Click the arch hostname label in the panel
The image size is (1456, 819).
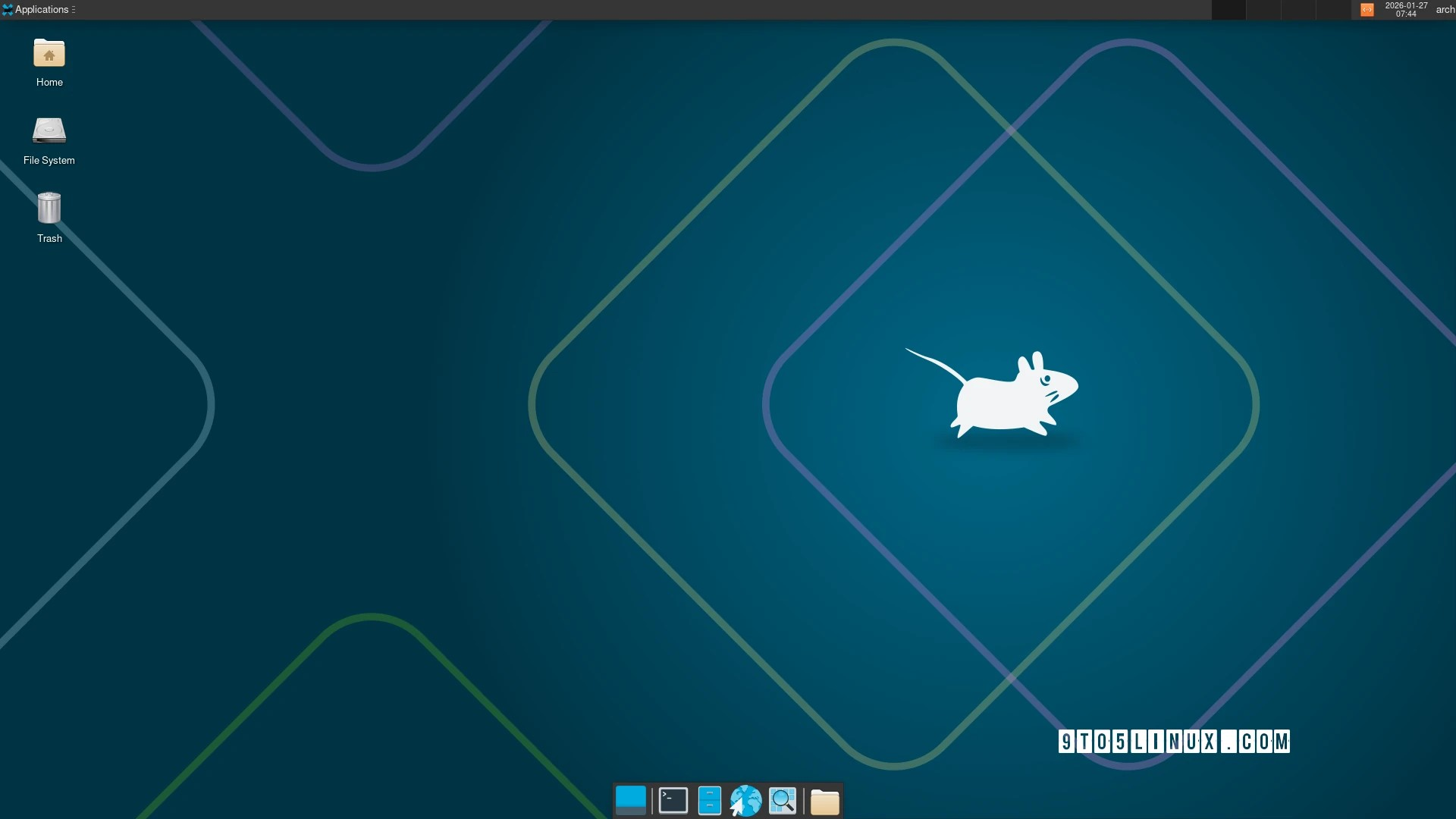(1443, 9)
